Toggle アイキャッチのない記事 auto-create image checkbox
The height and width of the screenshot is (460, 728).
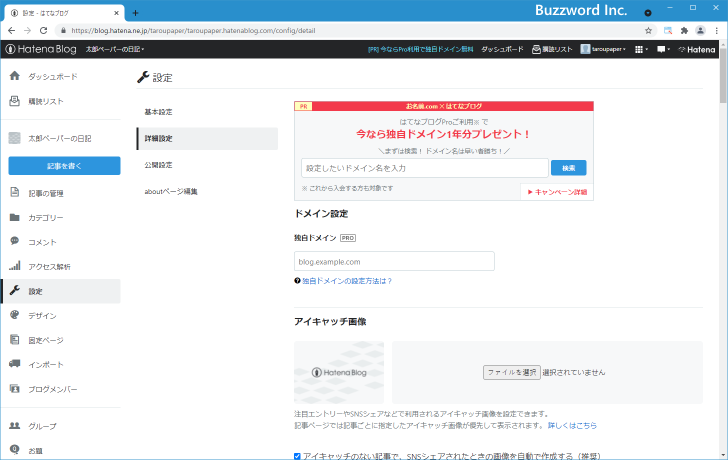pos(297,456)
